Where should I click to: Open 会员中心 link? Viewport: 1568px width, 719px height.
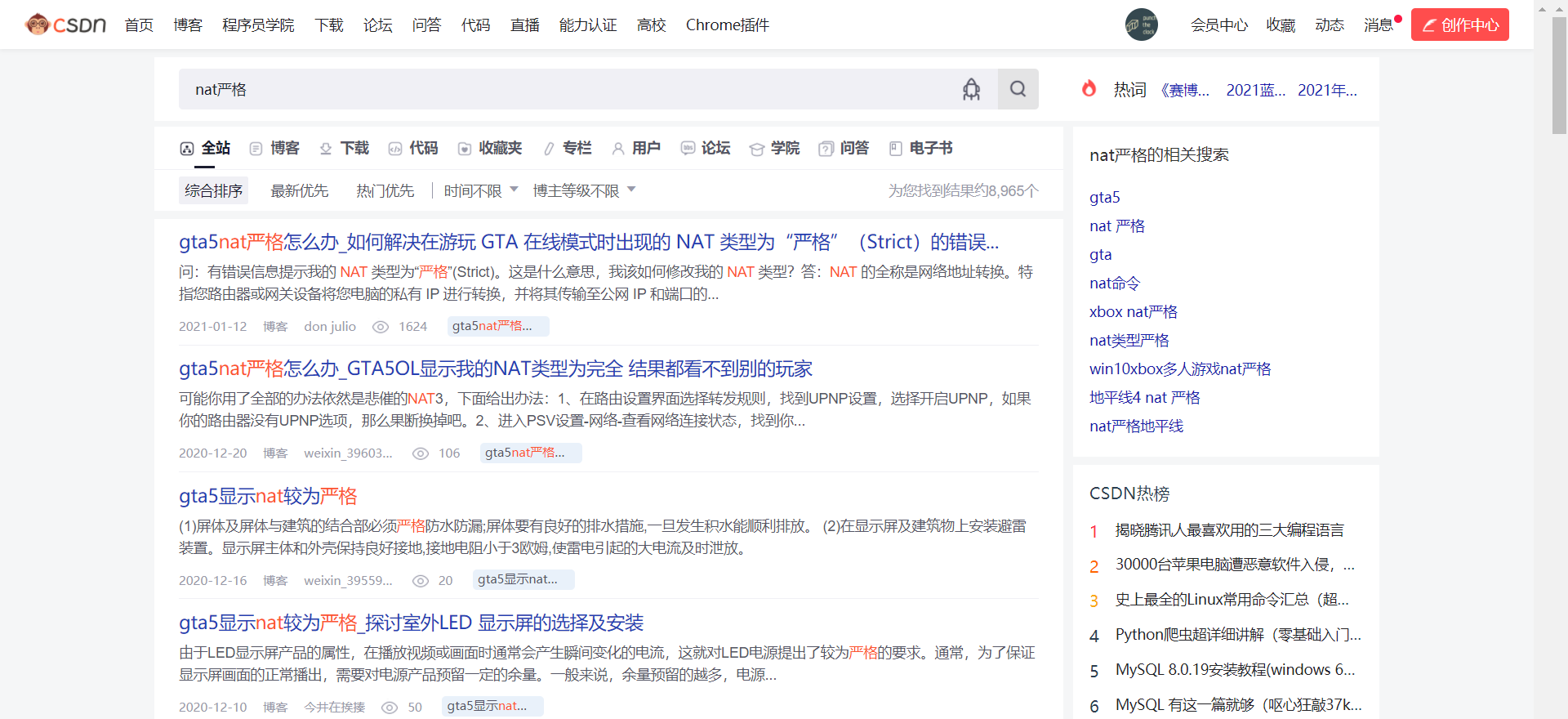(1219, 25)
